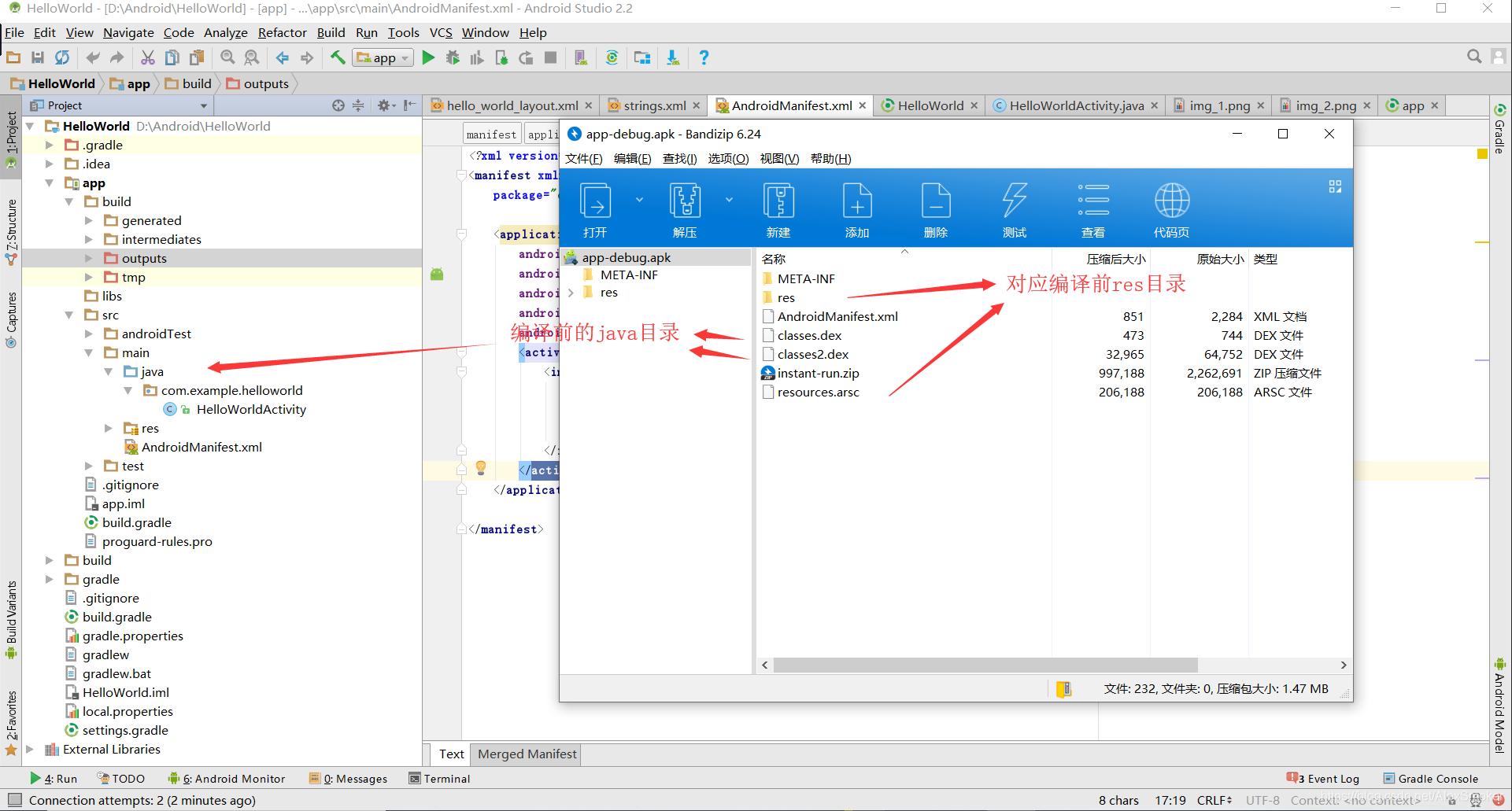Open the app run configuration dropdown
The image size is (1512, 811).
383,57
